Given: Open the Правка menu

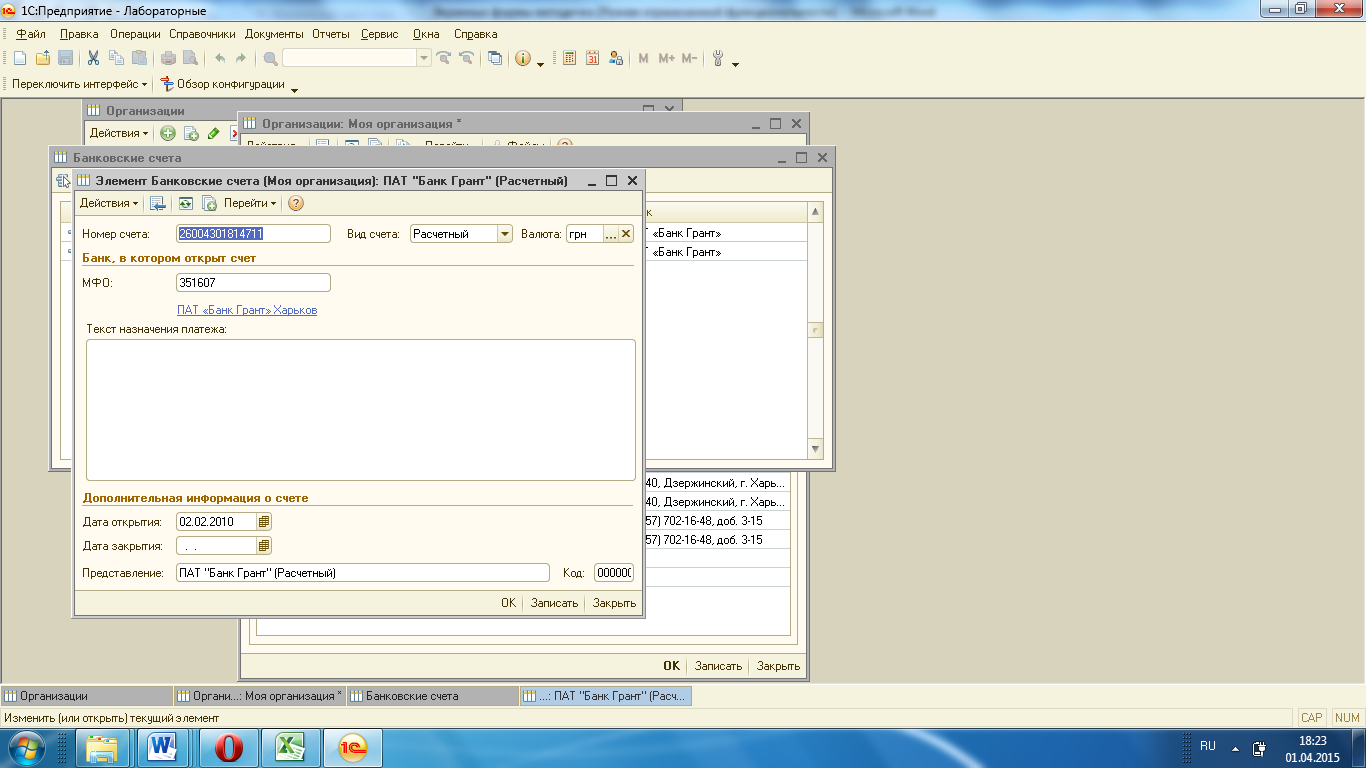Looking at the screenshot, I should coord(79,34).
